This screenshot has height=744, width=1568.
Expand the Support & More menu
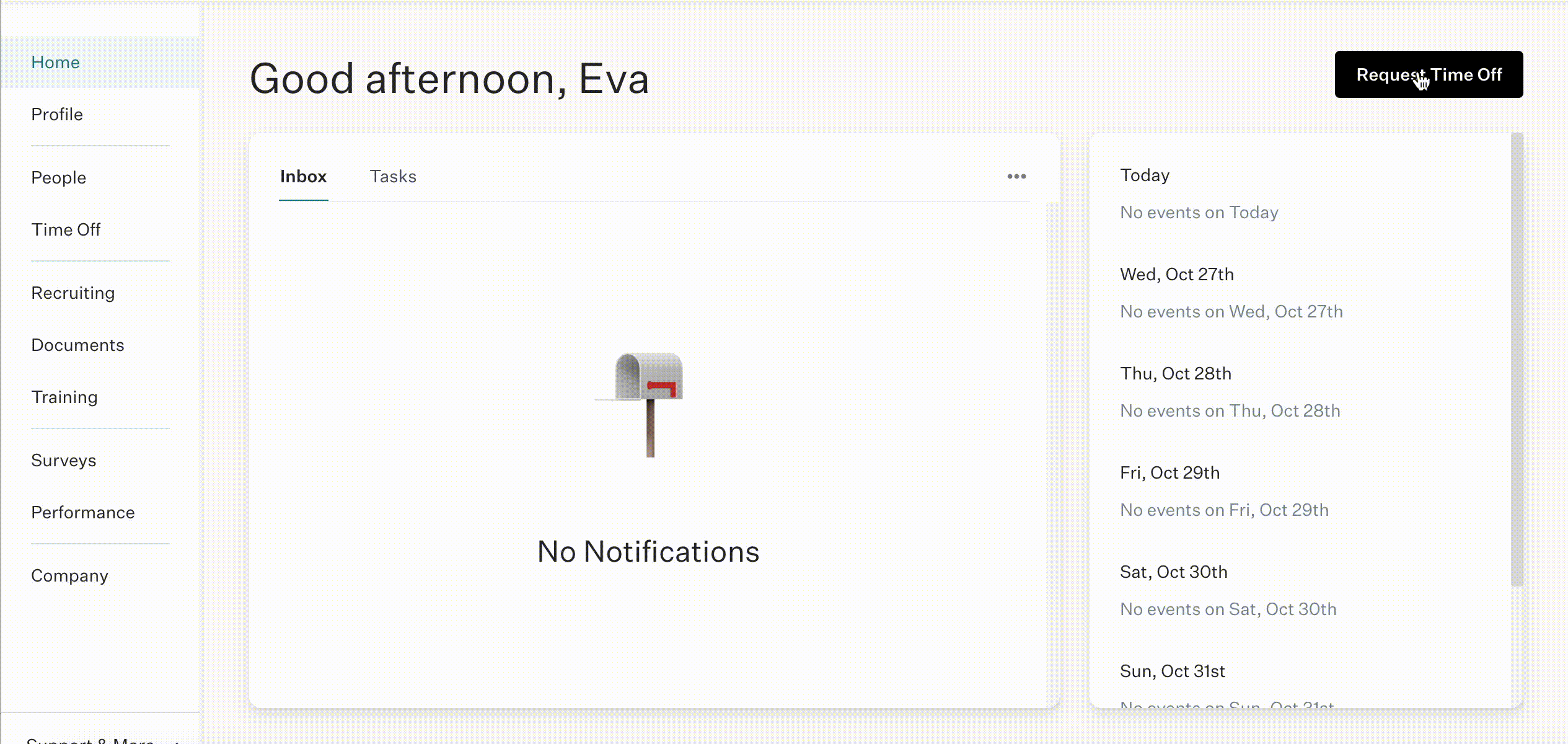pos(99,738)
